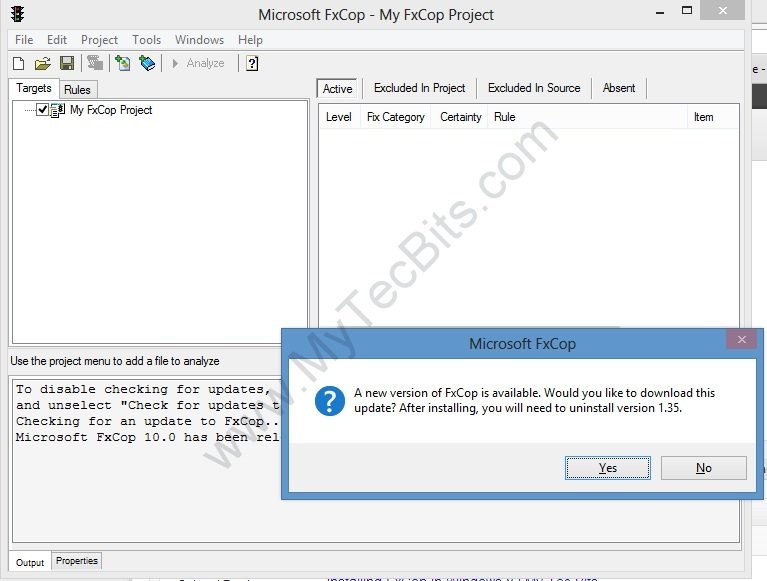Viewport: 767px width, 581px height.
Task: Save the project with the floppy disk icon
Action: point(67,63)
